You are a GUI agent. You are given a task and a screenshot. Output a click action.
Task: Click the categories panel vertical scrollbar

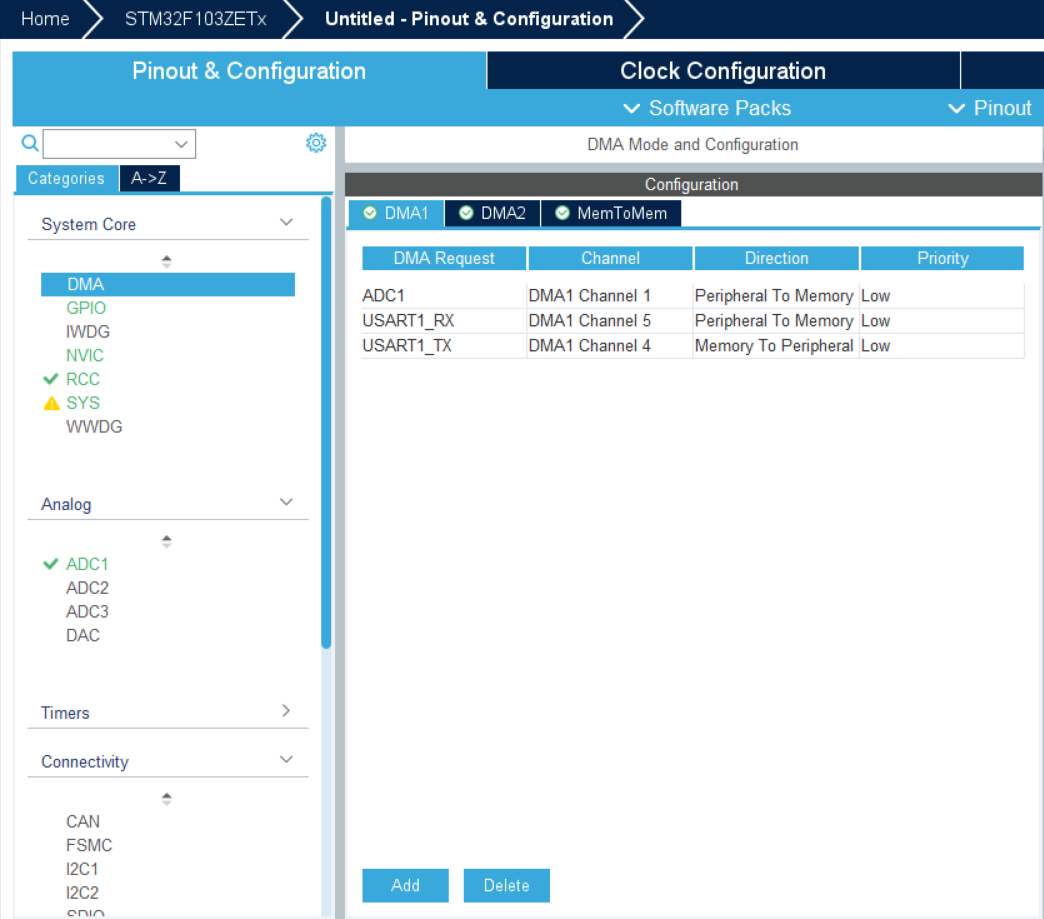coord(326,423)
